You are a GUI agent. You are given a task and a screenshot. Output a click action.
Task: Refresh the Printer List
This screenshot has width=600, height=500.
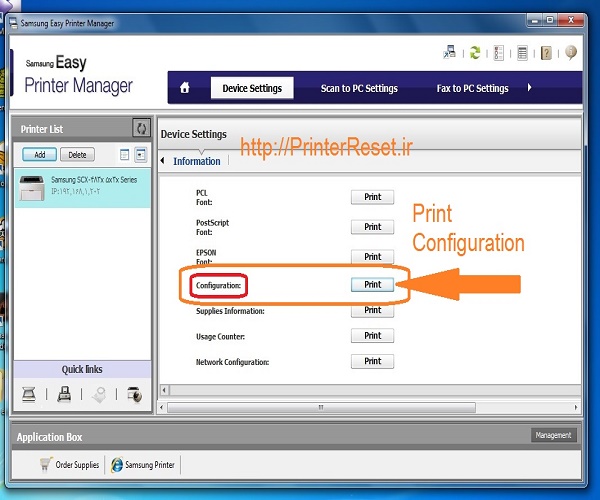click(x=142, y=128)
